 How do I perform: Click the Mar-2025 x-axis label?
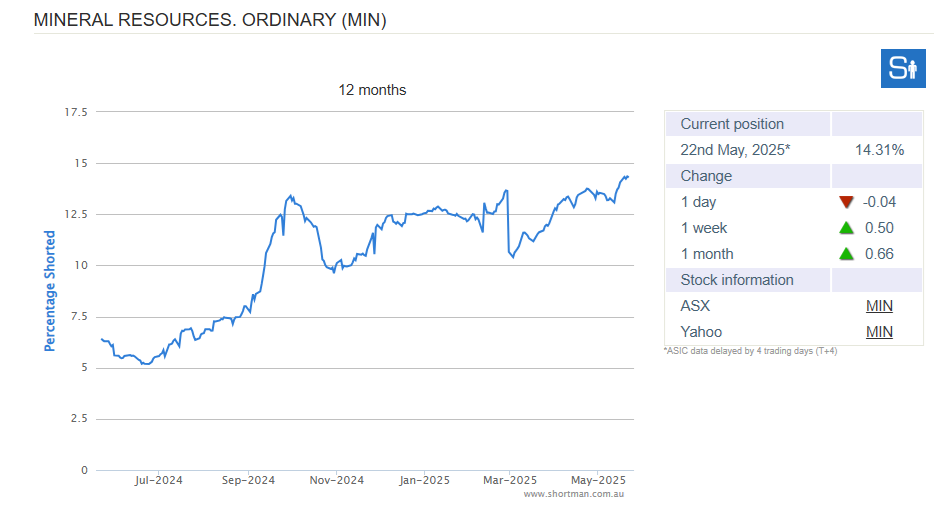tap(510, 480)
